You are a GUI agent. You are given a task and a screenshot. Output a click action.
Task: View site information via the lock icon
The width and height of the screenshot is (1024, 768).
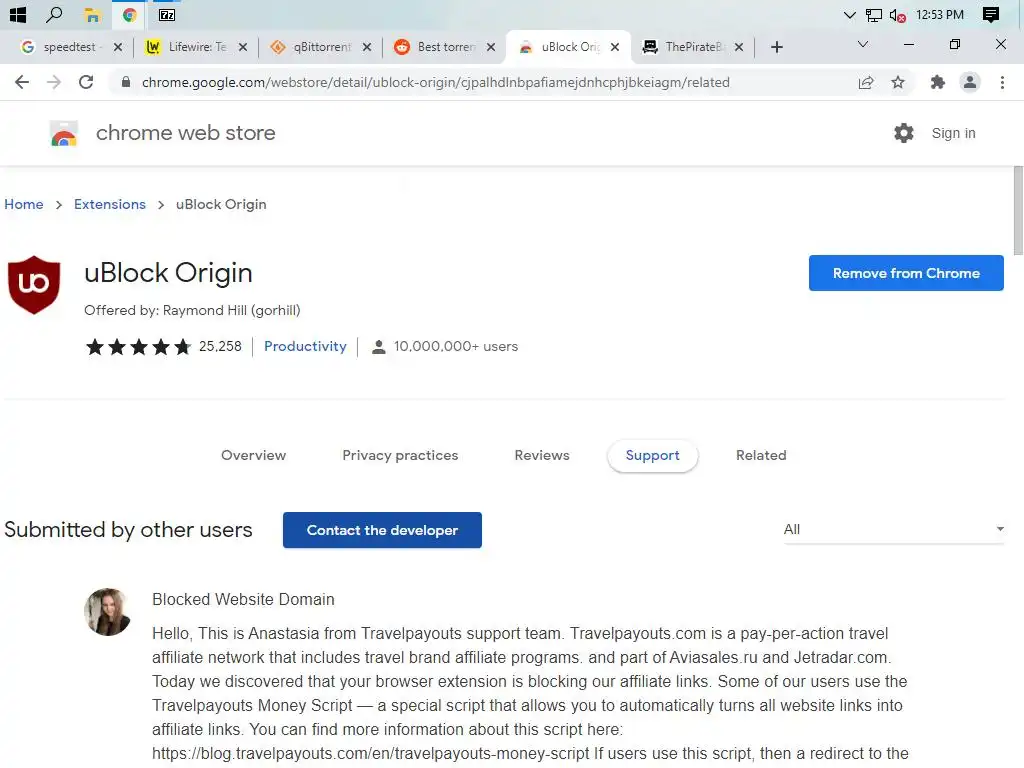tap(126, 82)
